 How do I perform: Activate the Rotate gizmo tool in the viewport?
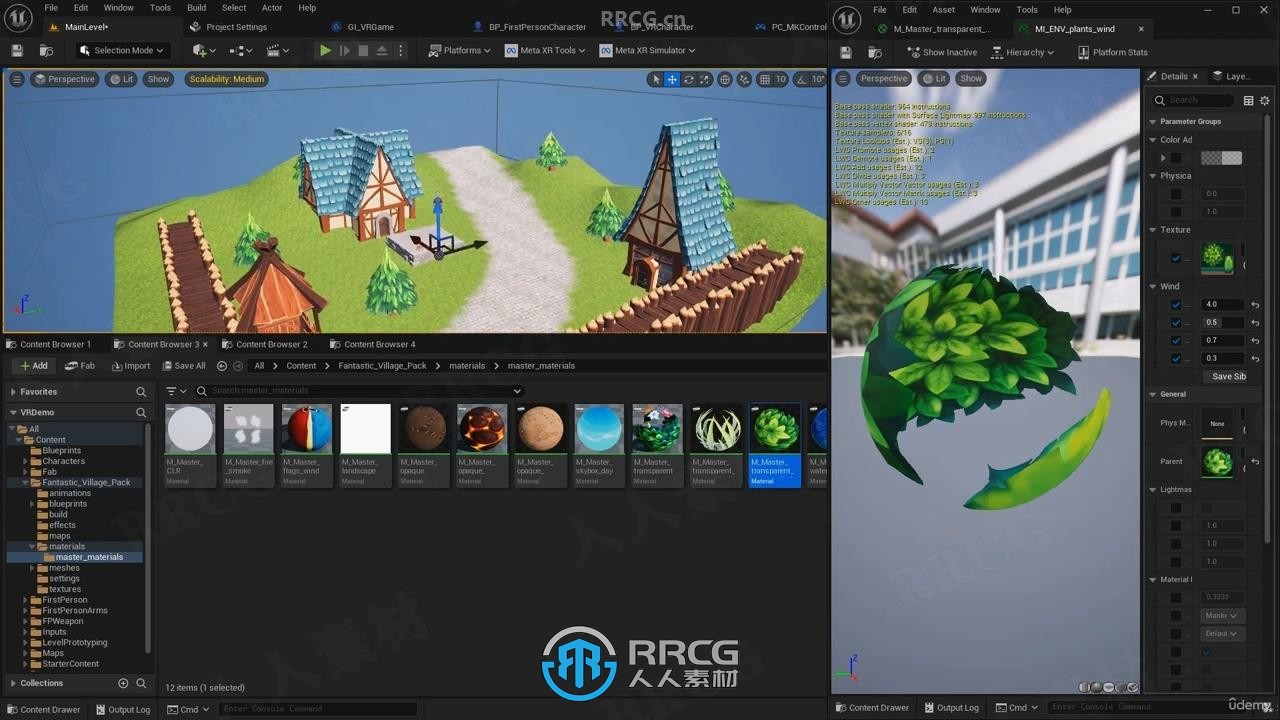click(x=689, y=79)
